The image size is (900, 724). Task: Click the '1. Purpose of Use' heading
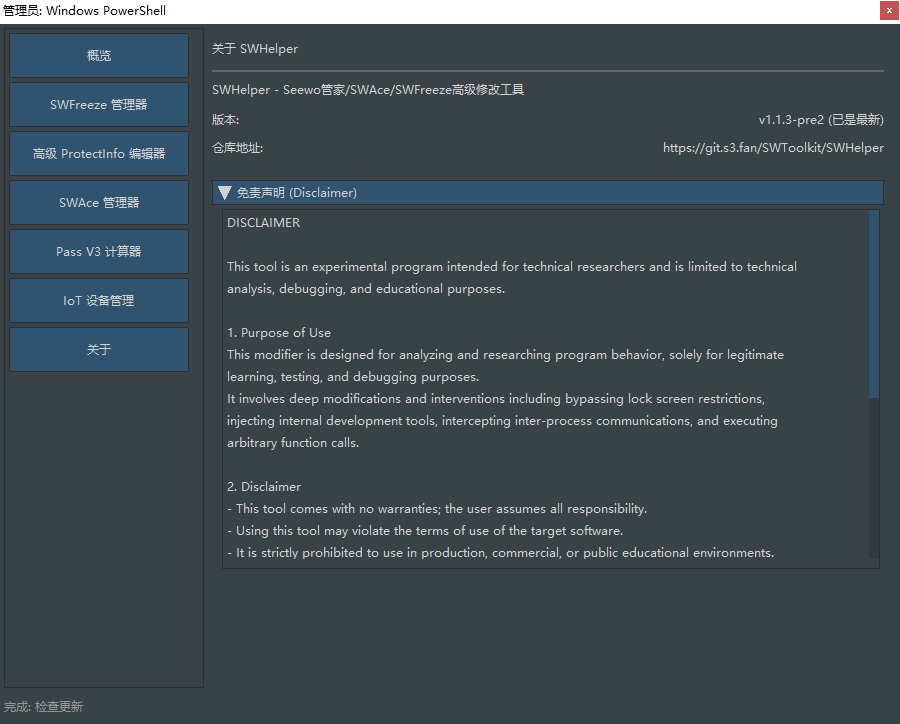279,333
